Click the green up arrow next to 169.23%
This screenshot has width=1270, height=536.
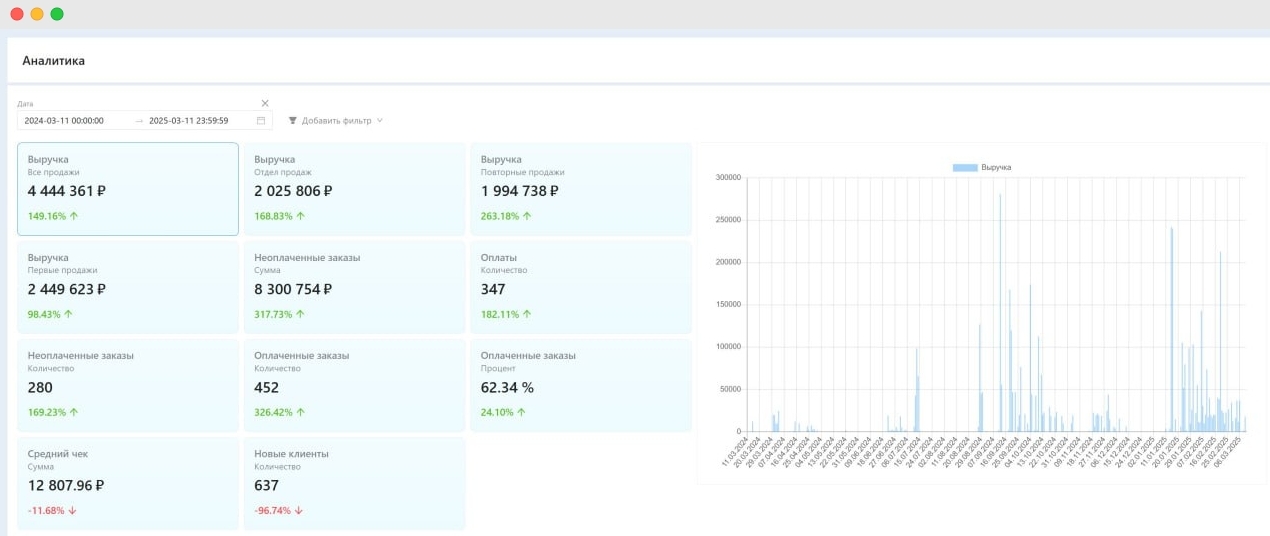(x=74, y=412)
